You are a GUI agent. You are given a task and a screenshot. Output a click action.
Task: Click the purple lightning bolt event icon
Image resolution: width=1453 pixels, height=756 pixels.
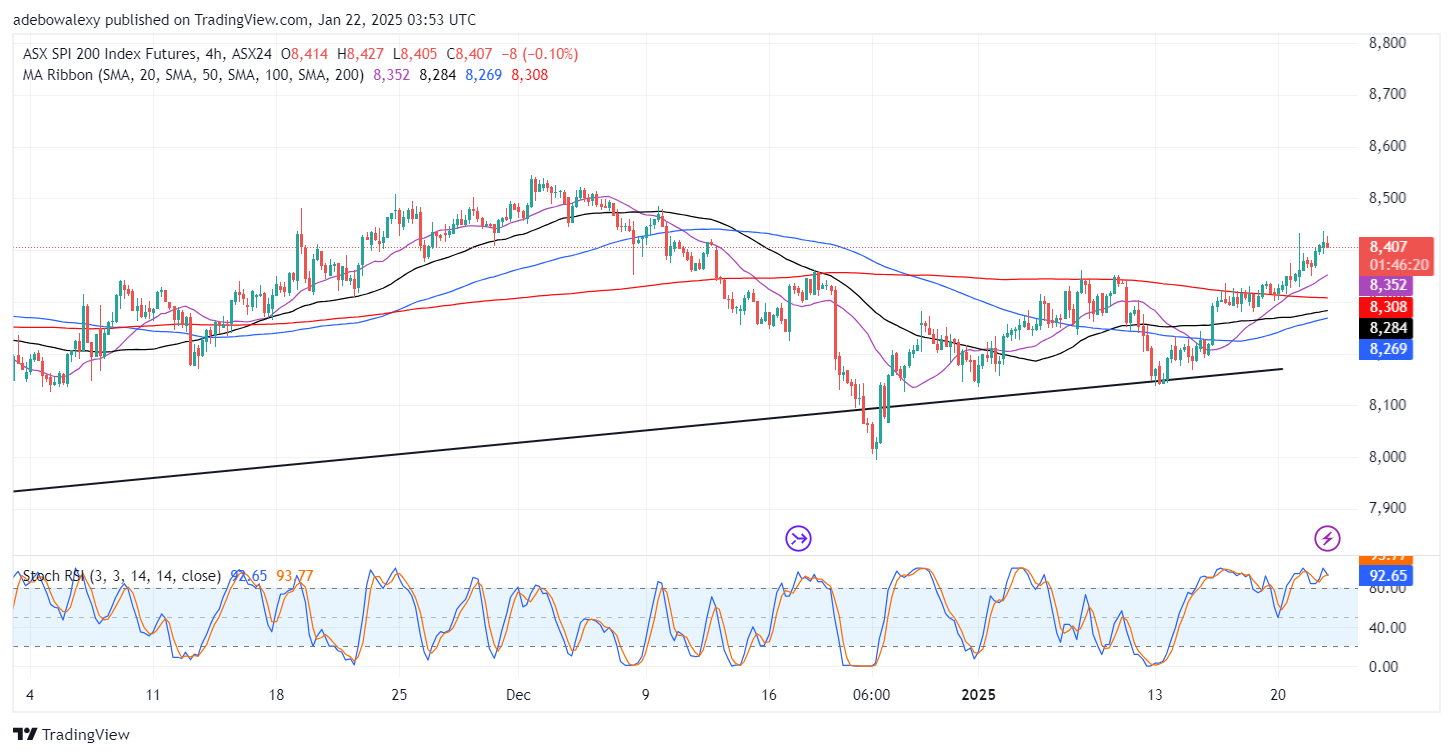coord(1327,539)
